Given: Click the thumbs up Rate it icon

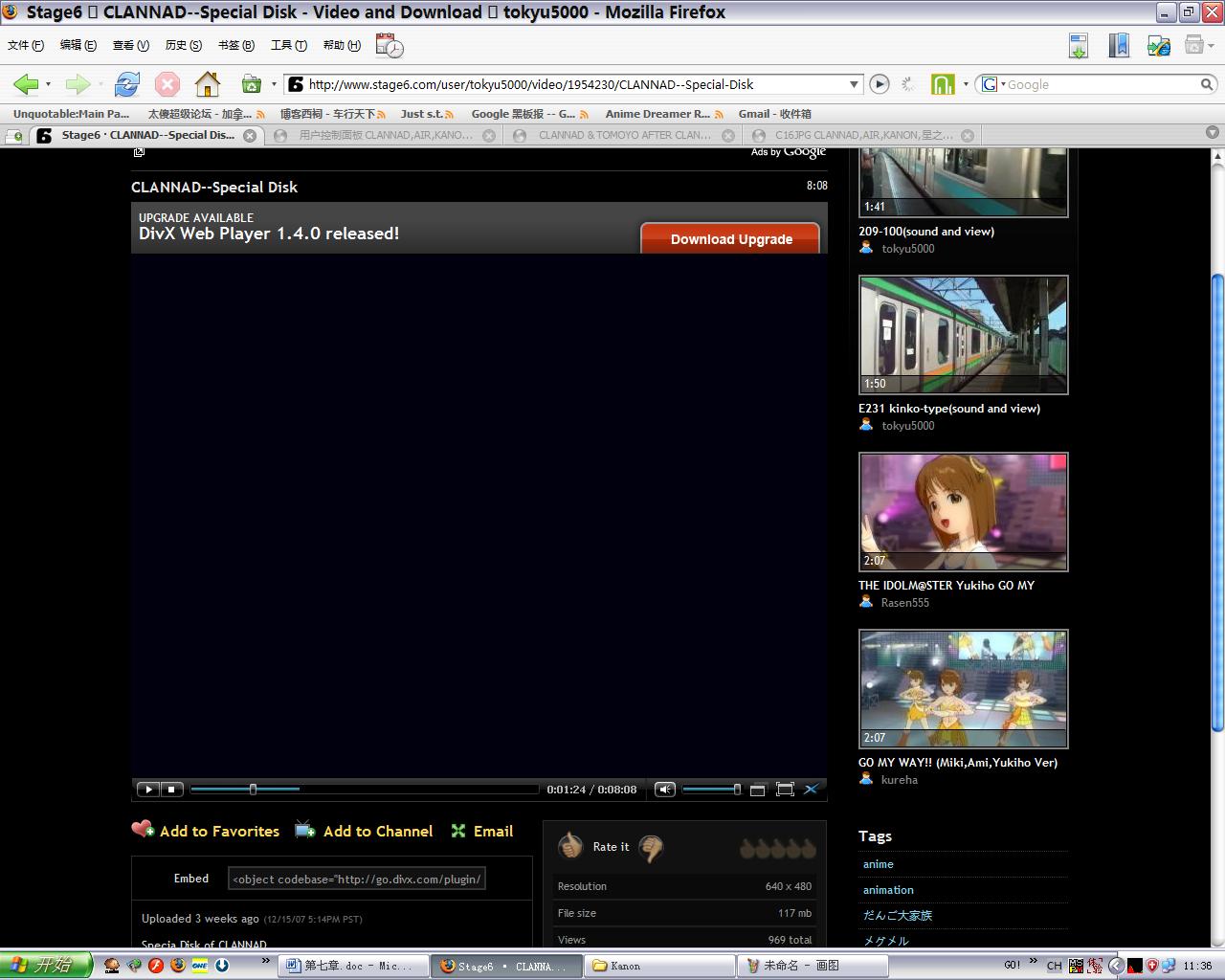Looking at the screenshot, I should [x=570, y=846].
